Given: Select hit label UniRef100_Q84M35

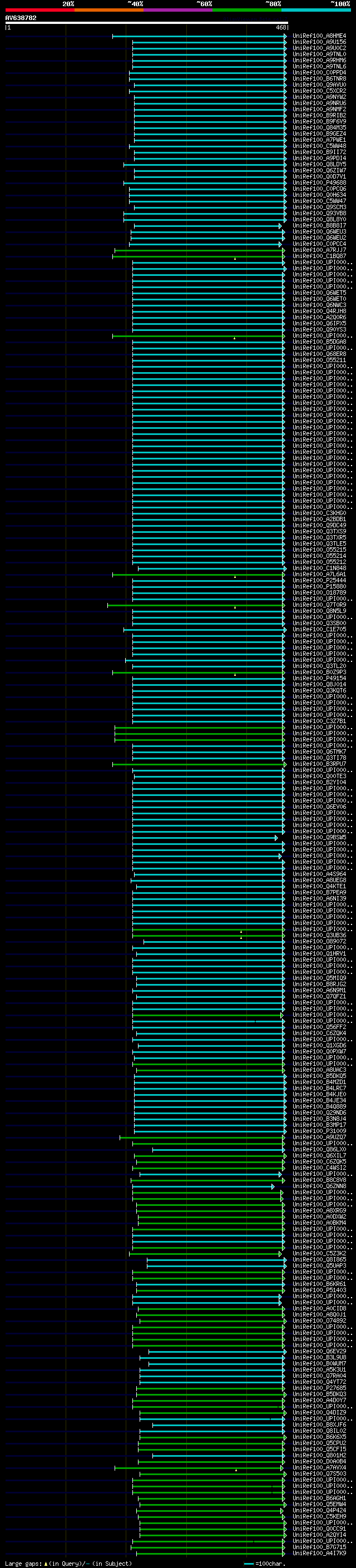Looking at the screenshot, I should [319, 128].
